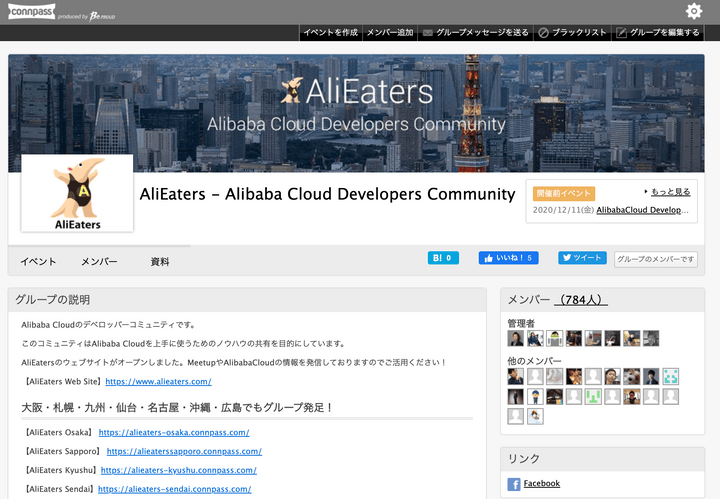Screen dimensions: 720x499
Task: Open メンバー追加 in toolbar
Action: tap(390, 33)
